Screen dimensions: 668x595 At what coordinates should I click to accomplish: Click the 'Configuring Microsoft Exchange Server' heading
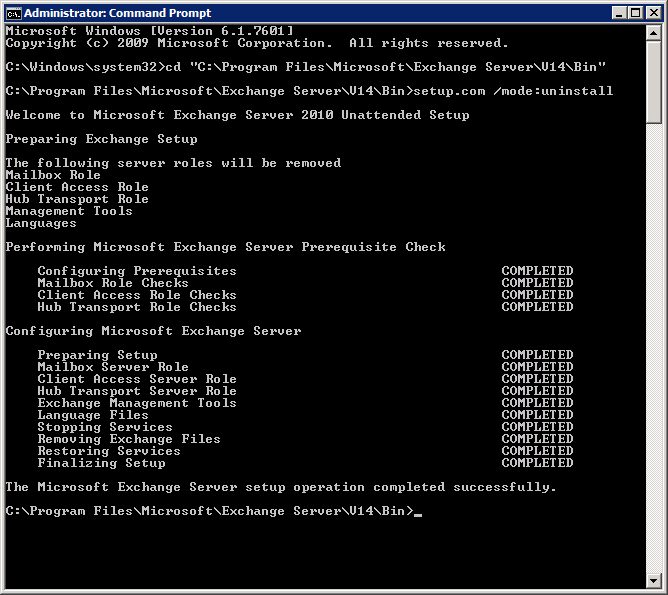(153, 331)
